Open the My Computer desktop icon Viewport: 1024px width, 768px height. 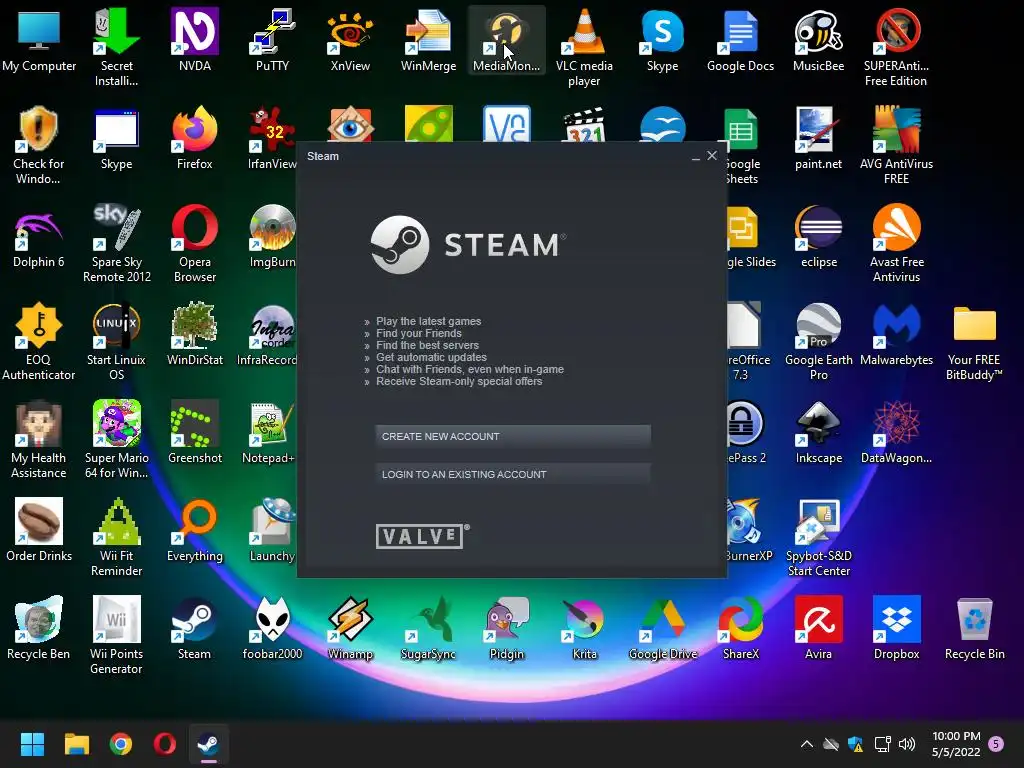(x=39, y=42)
